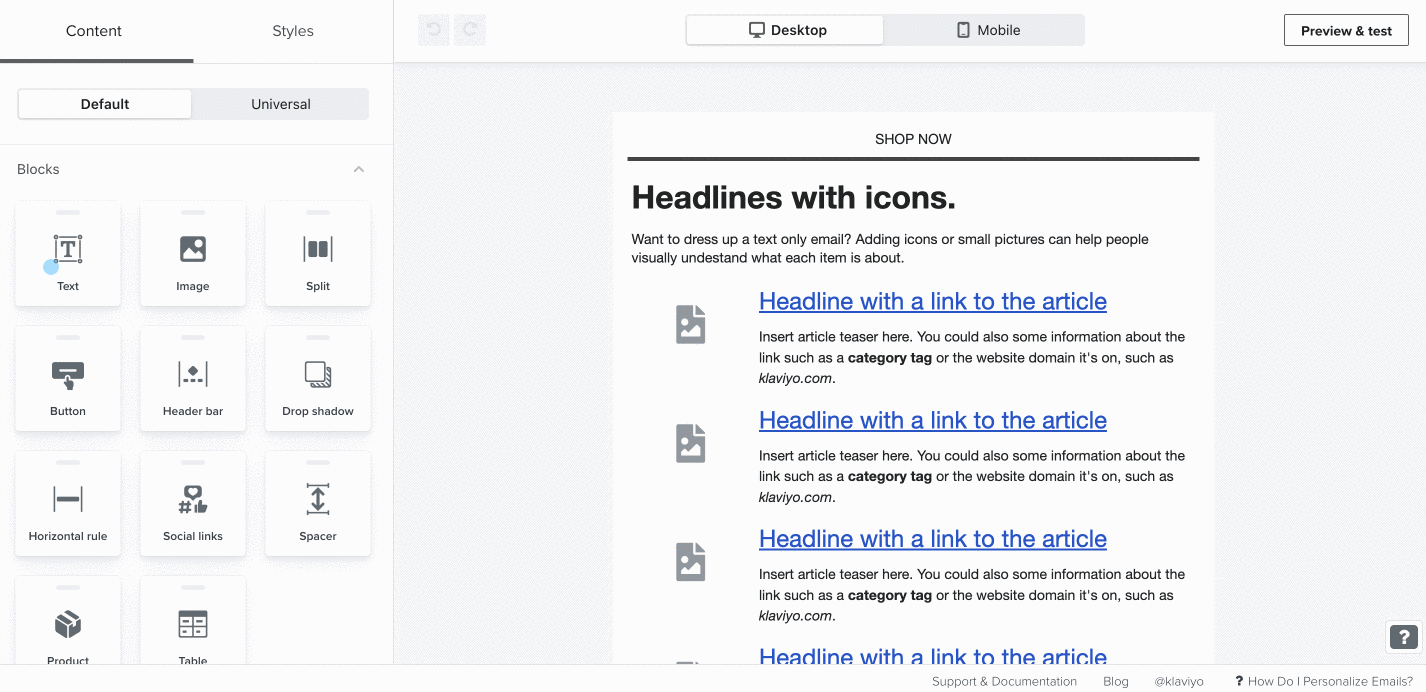Open the help question mark button

[x=1404, y=636]
